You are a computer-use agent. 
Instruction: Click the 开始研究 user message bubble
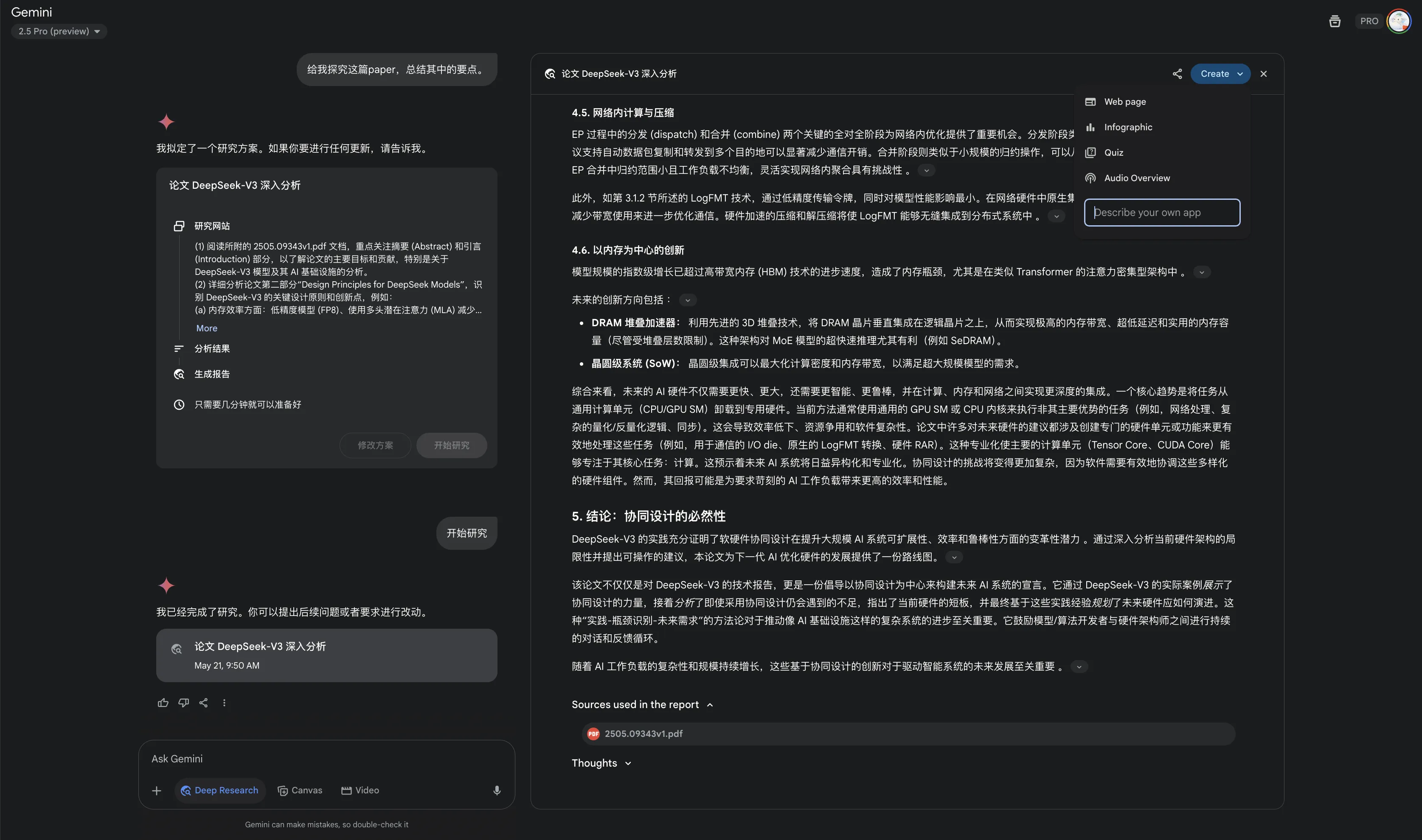click(x=467, y=533)
